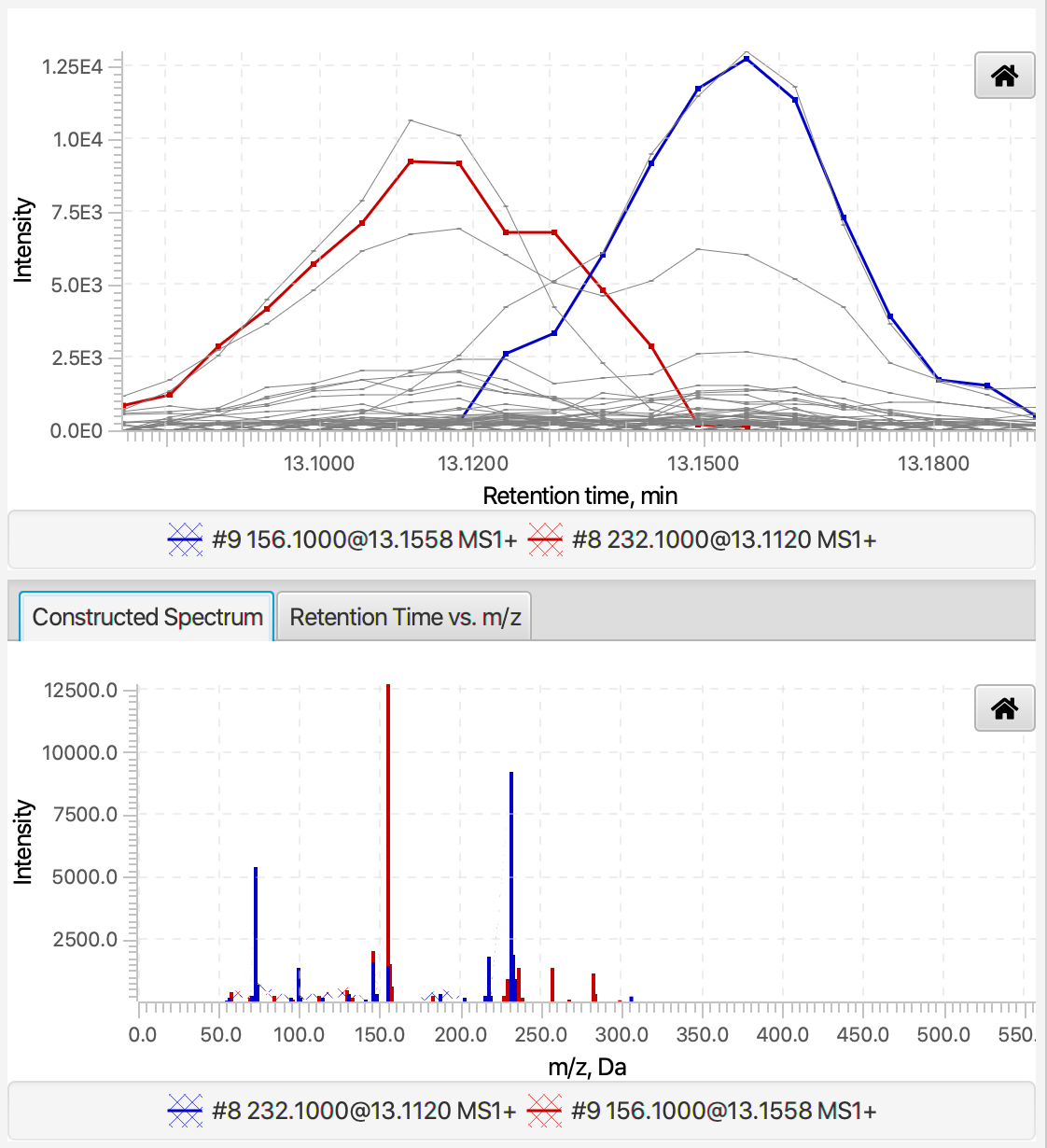Click the 'm/z, Da' axis label
This screenshot has width=1047, height=1148.
(587, 1067)
